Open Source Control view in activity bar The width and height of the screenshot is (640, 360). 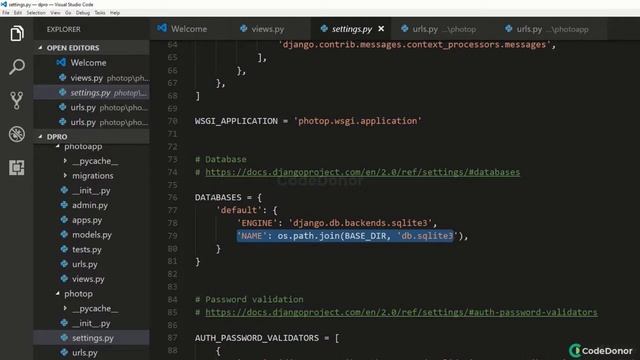pyautogui.click(x=16, y=100)
